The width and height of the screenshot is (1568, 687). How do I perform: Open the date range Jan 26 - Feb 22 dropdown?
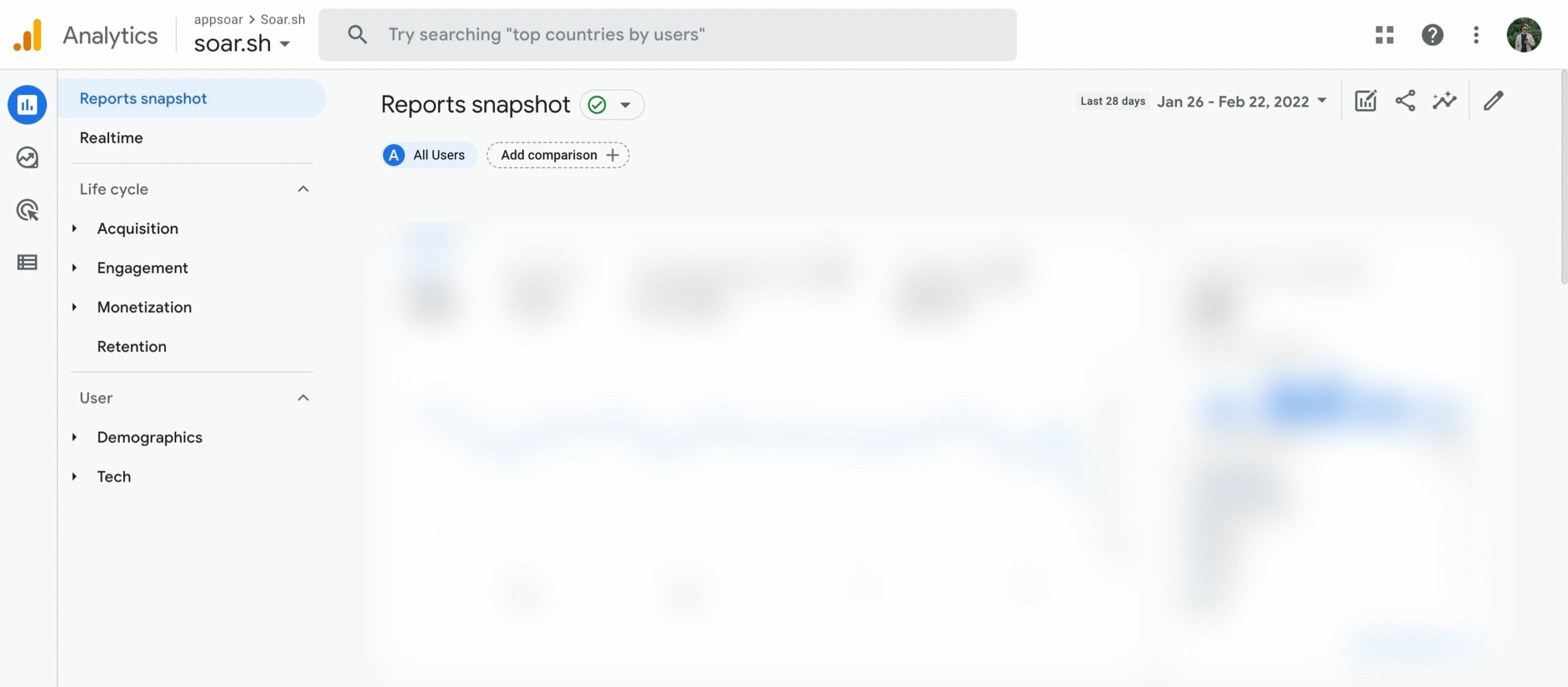1238,100
